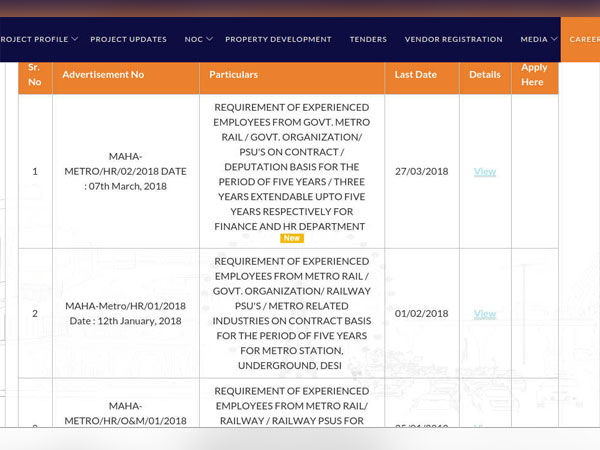The width and height of the screenshot is (600, 450).
Task: Expand the Project Profile chevron arrow
Action: 75,39
